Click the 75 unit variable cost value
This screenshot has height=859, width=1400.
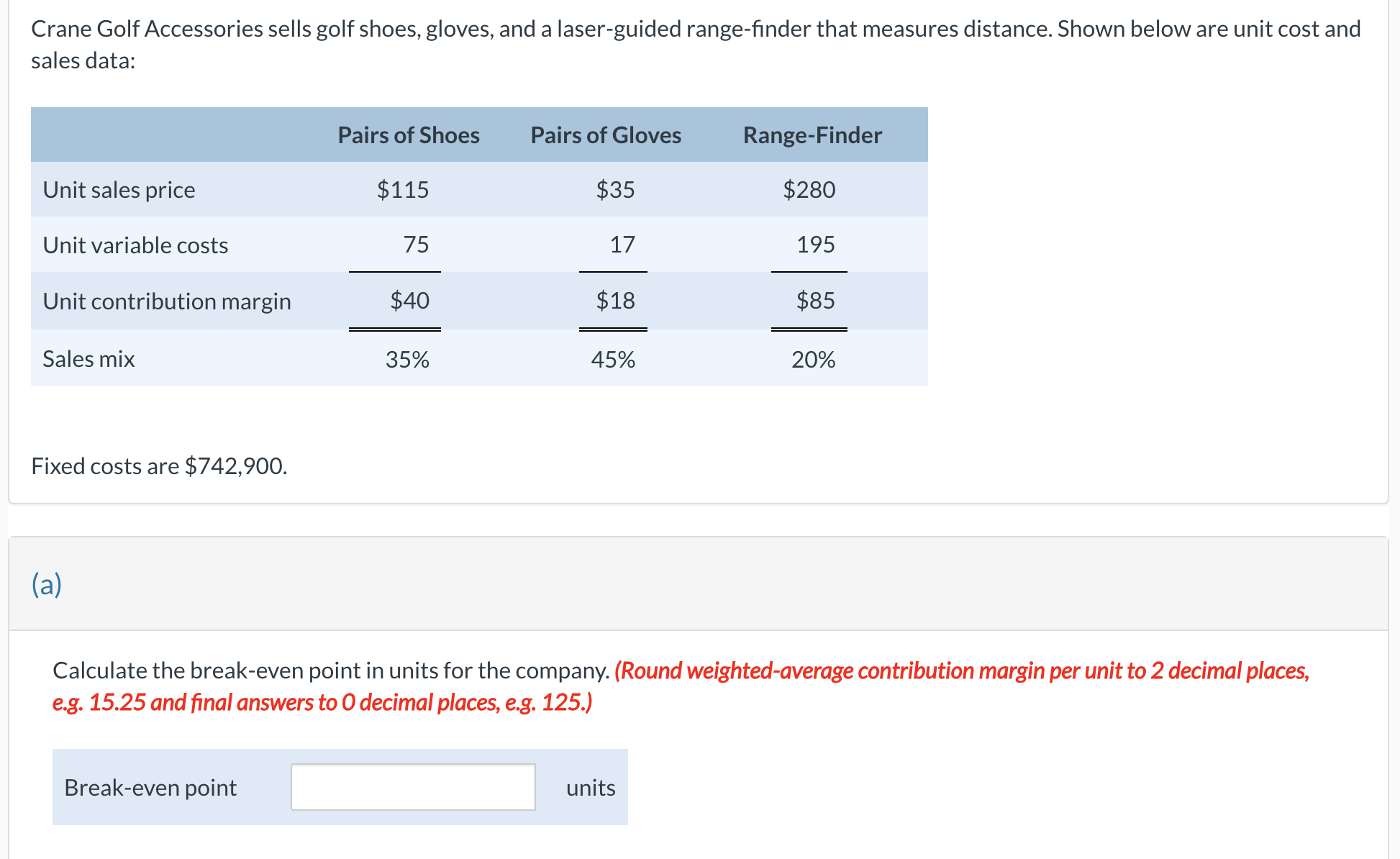tap(416, 245)
